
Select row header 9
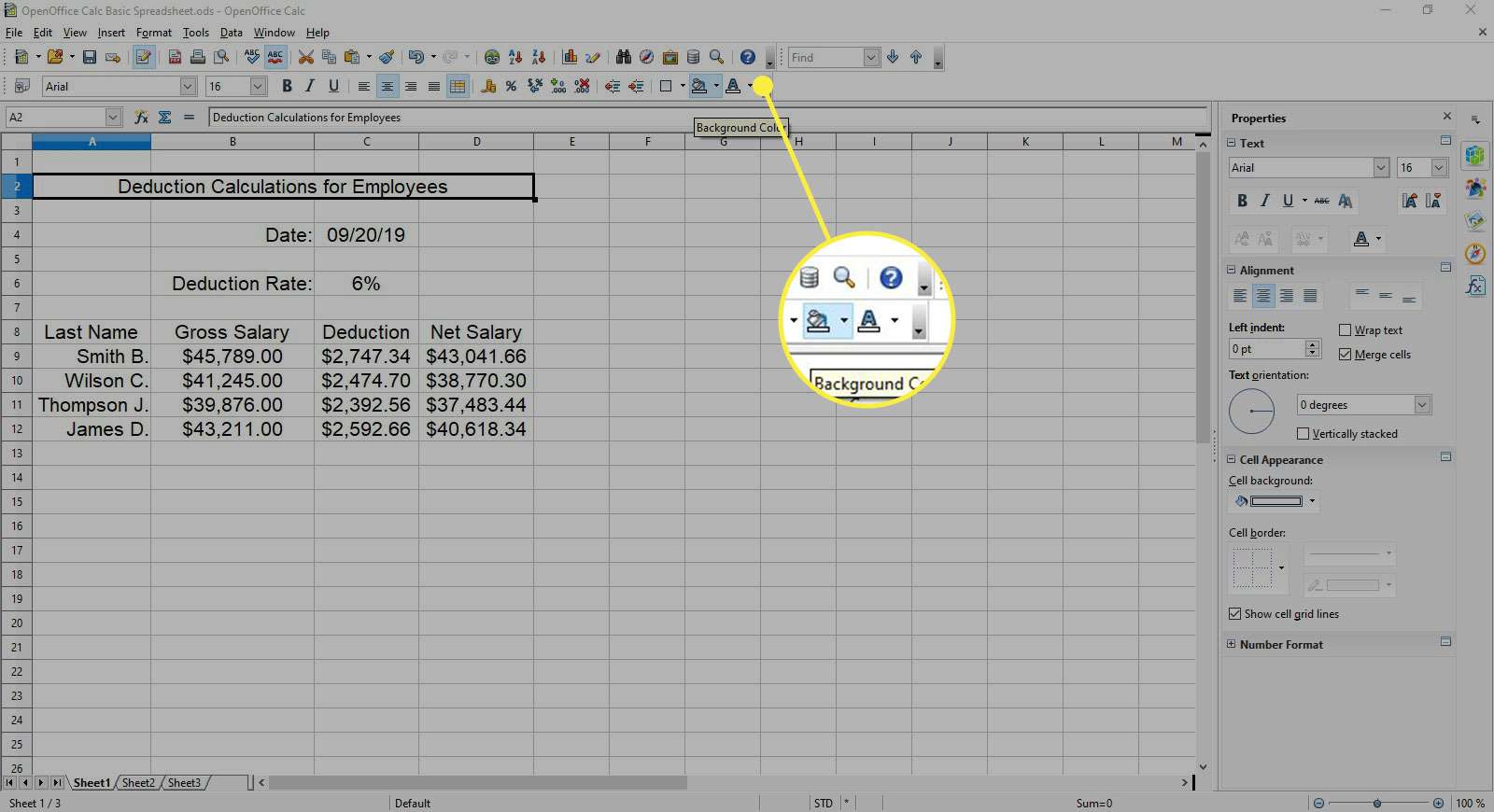point(16,356)
